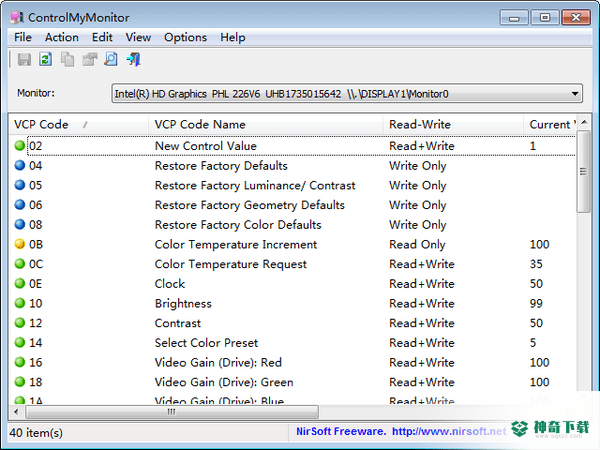600x450 pixels.
Task: Click Brightness current value 99
Action: [536, 303]
